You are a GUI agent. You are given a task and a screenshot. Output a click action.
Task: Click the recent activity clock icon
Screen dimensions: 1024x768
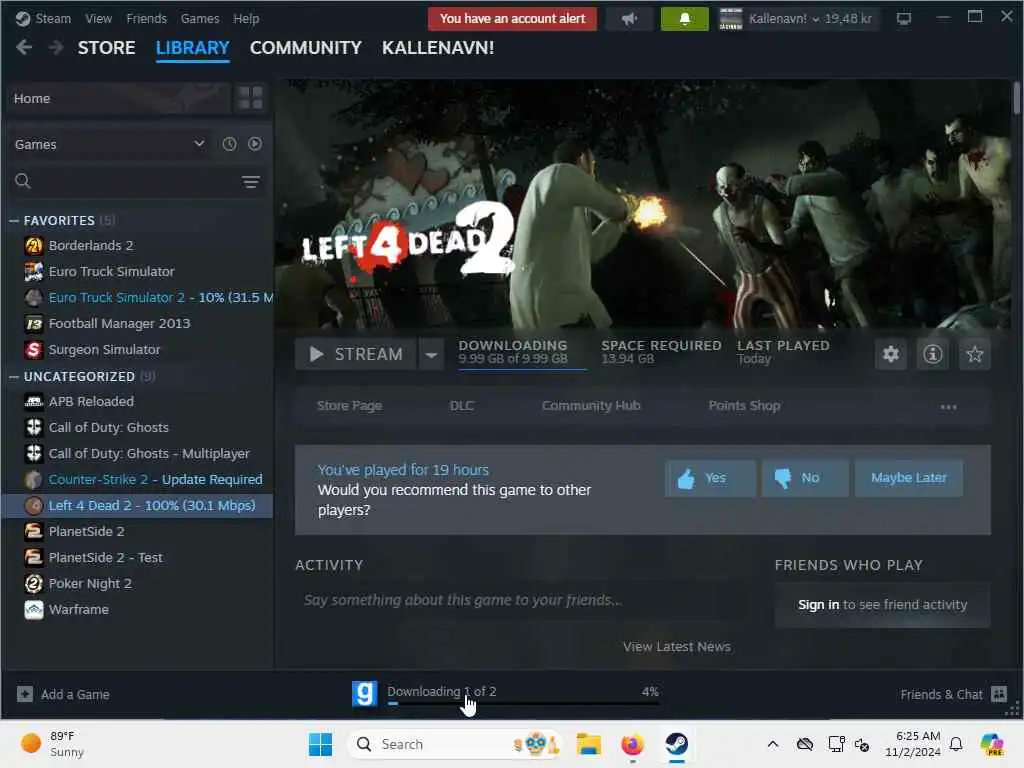pos(229,144)
